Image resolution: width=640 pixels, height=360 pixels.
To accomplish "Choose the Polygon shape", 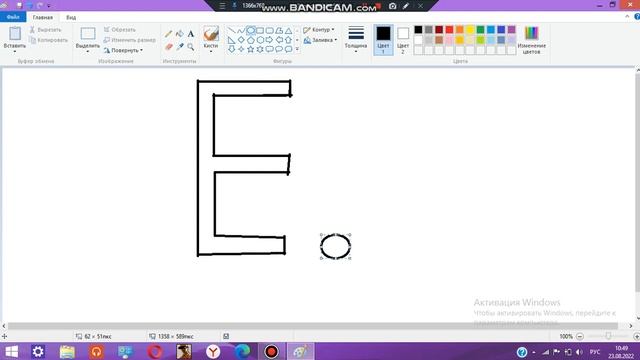I will click(279, 31).
